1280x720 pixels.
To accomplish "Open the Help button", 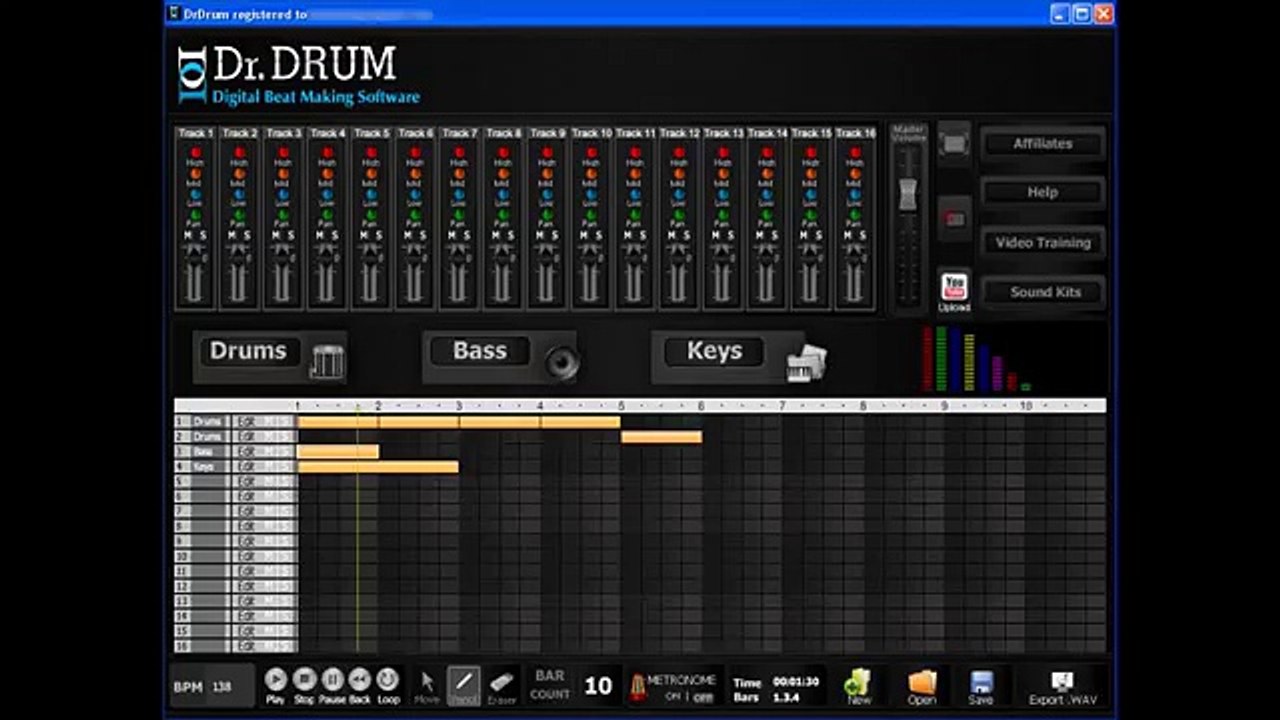I will coord(1043,192).
